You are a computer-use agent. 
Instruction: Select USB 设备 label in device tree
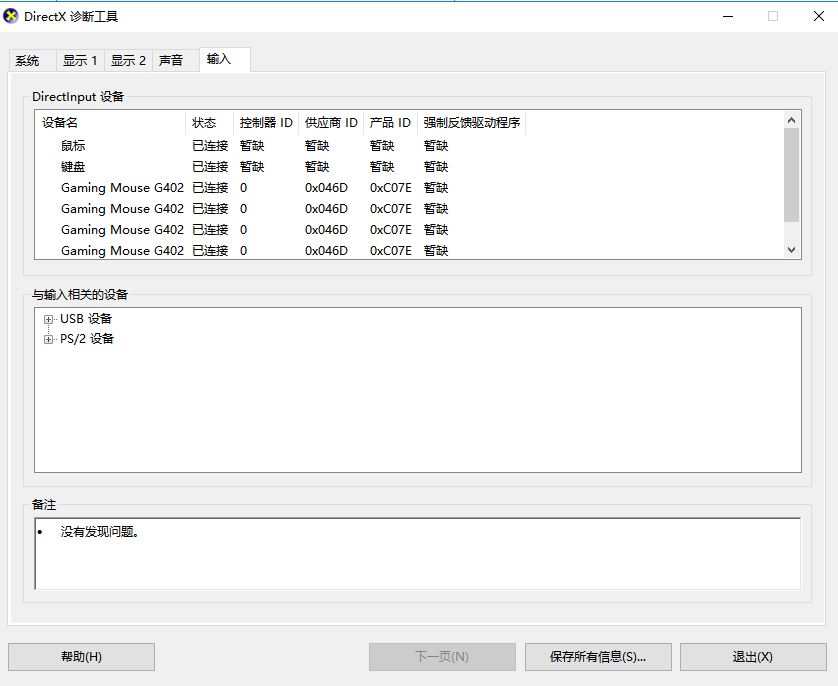86,319
